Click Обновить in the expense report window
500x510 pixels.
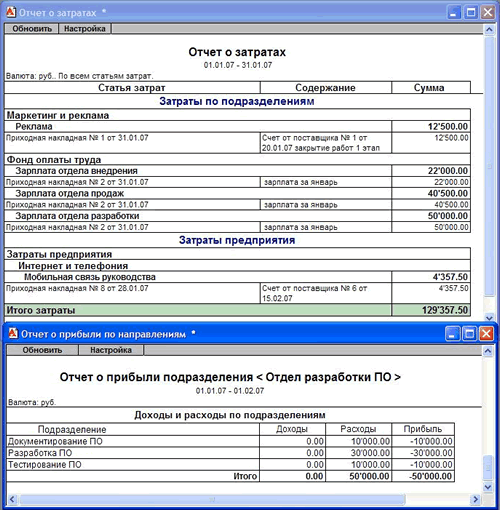click(x=32, y=29)
